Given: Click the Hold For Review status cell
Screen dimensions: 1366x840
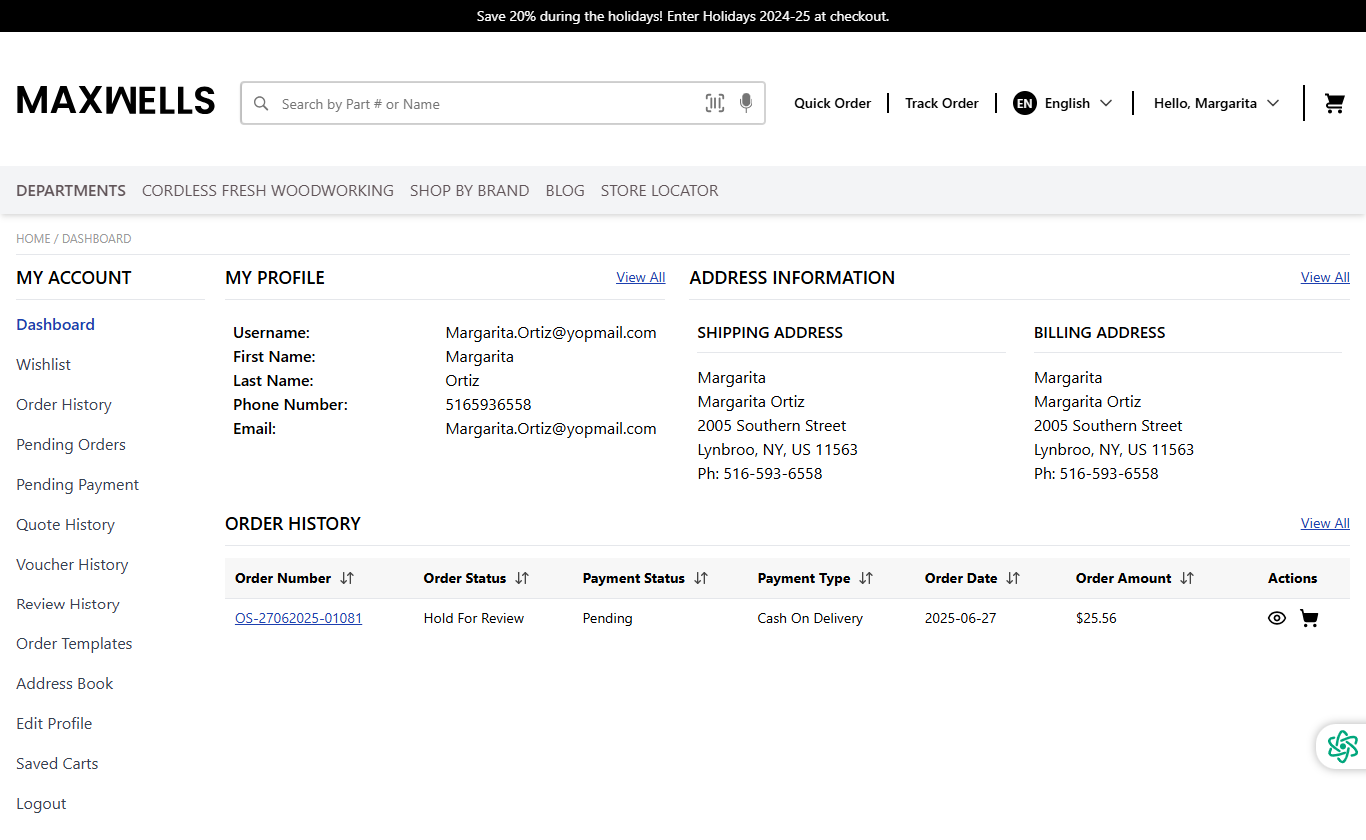Looking at the screenshot, I should (474, 618).
